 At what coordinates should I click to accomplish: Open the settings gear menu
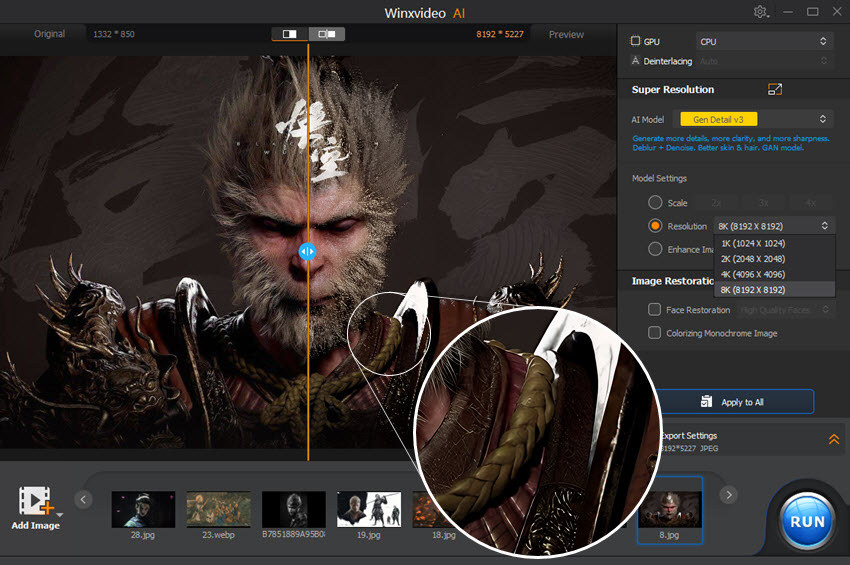pos(761,12)
